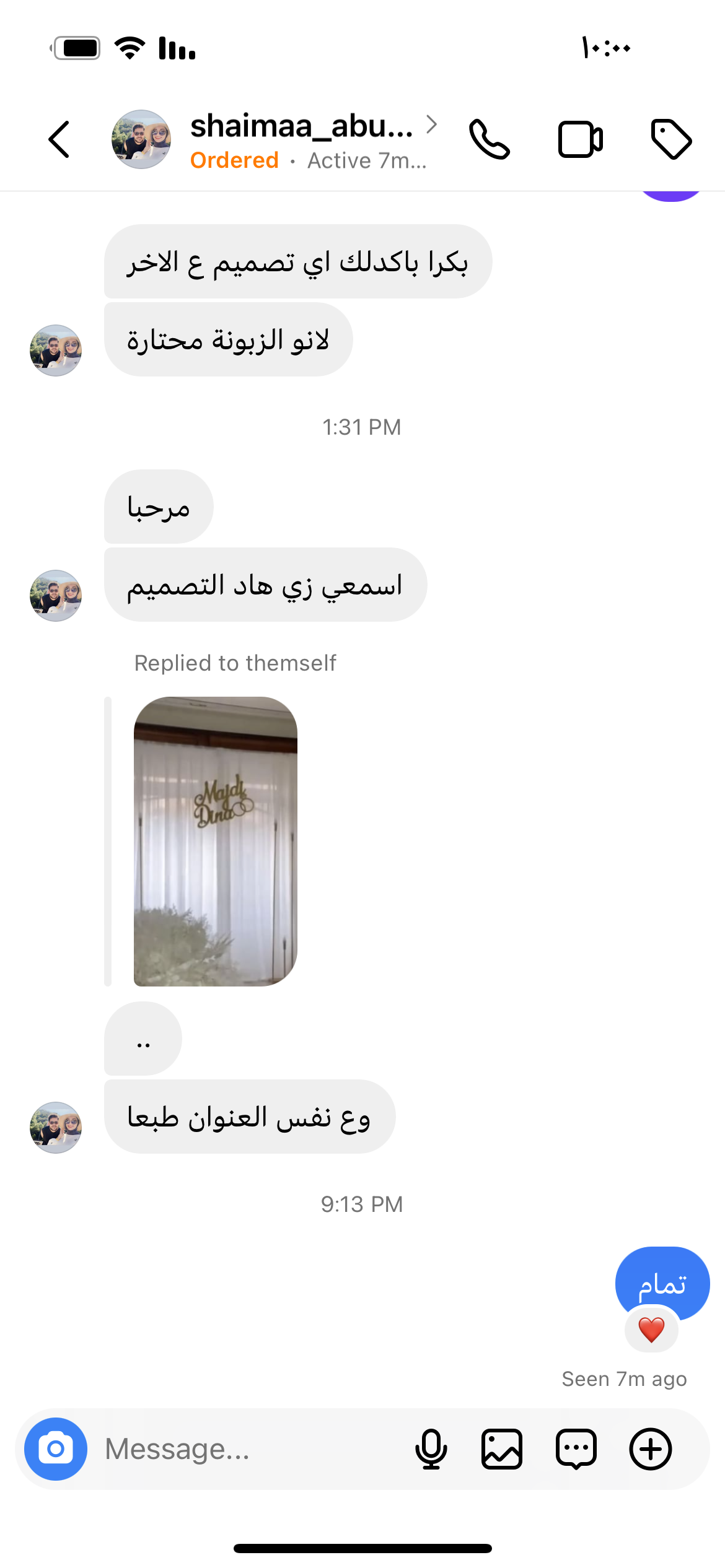Viewport: 725px width, 1568px height.
Task: Open photo gallery picker icon
Action: click(502, 1449)
